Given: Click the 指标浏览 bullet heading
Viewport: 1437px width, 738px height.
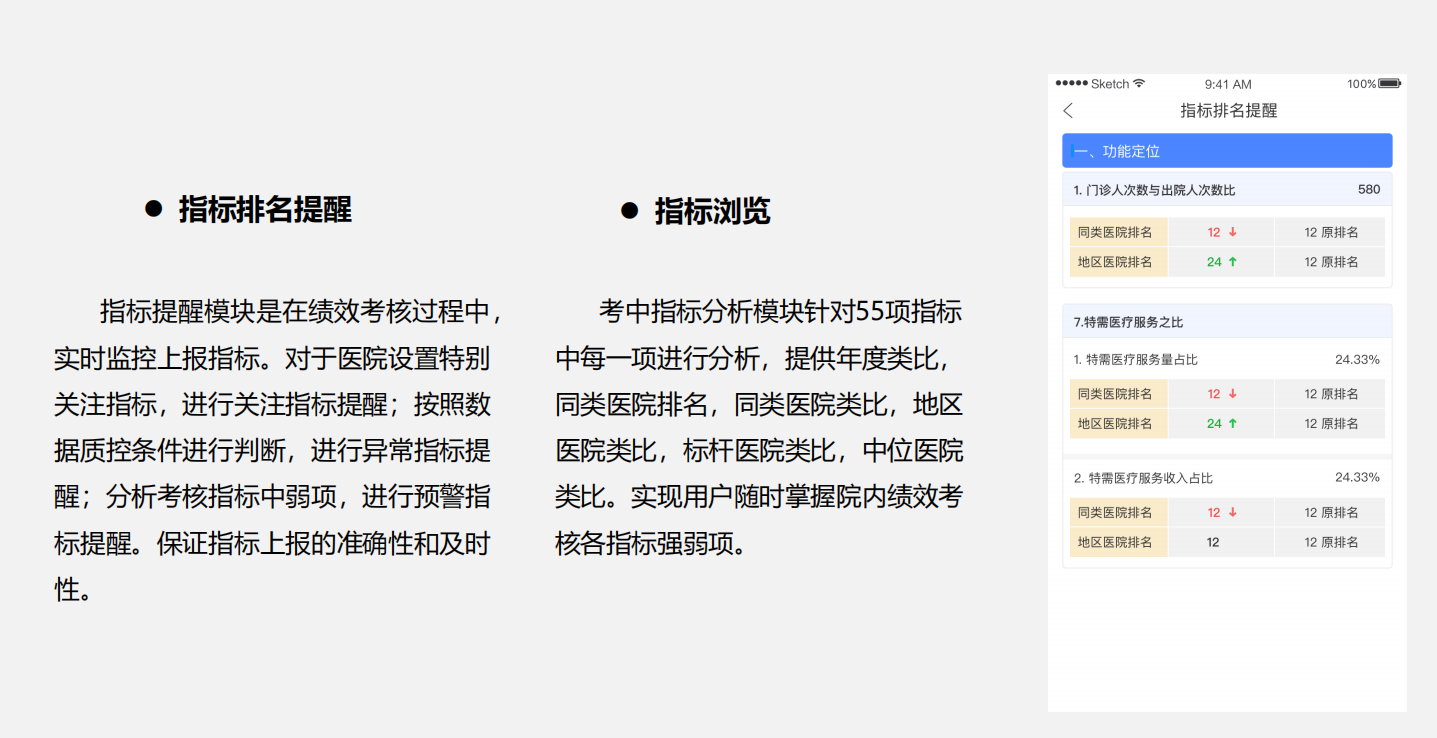Looking at the screenshot, I should [712, 211].
